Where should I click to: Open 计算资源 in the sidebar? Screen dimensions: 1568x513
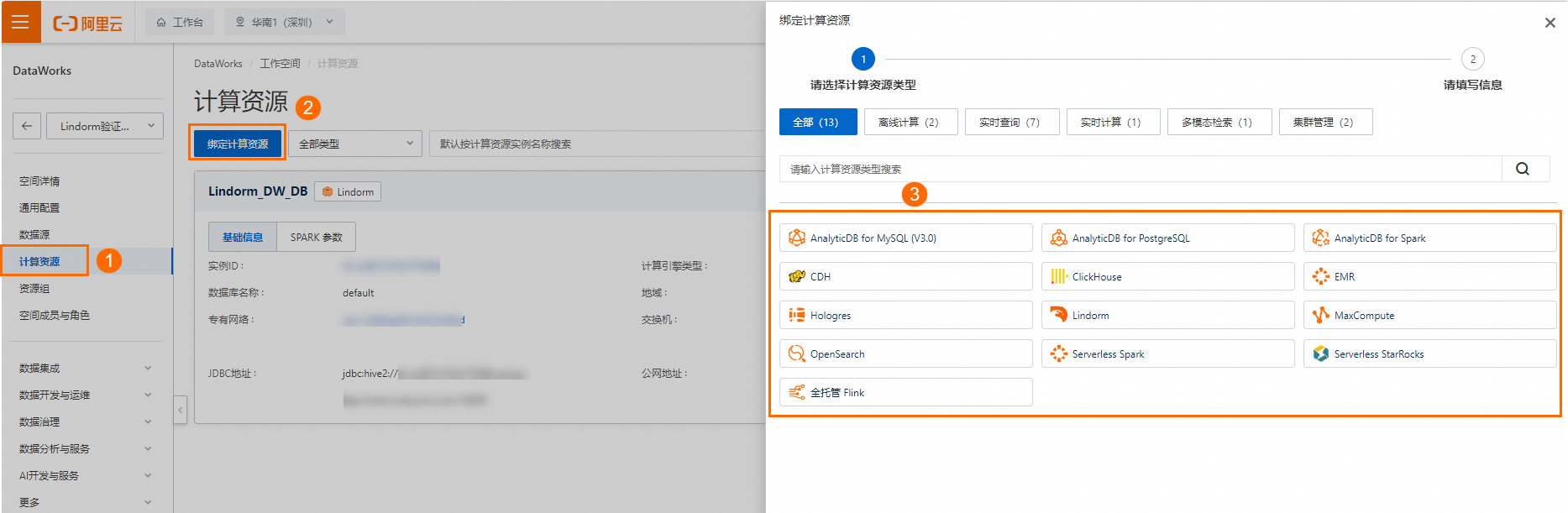[x=39, y=261]
